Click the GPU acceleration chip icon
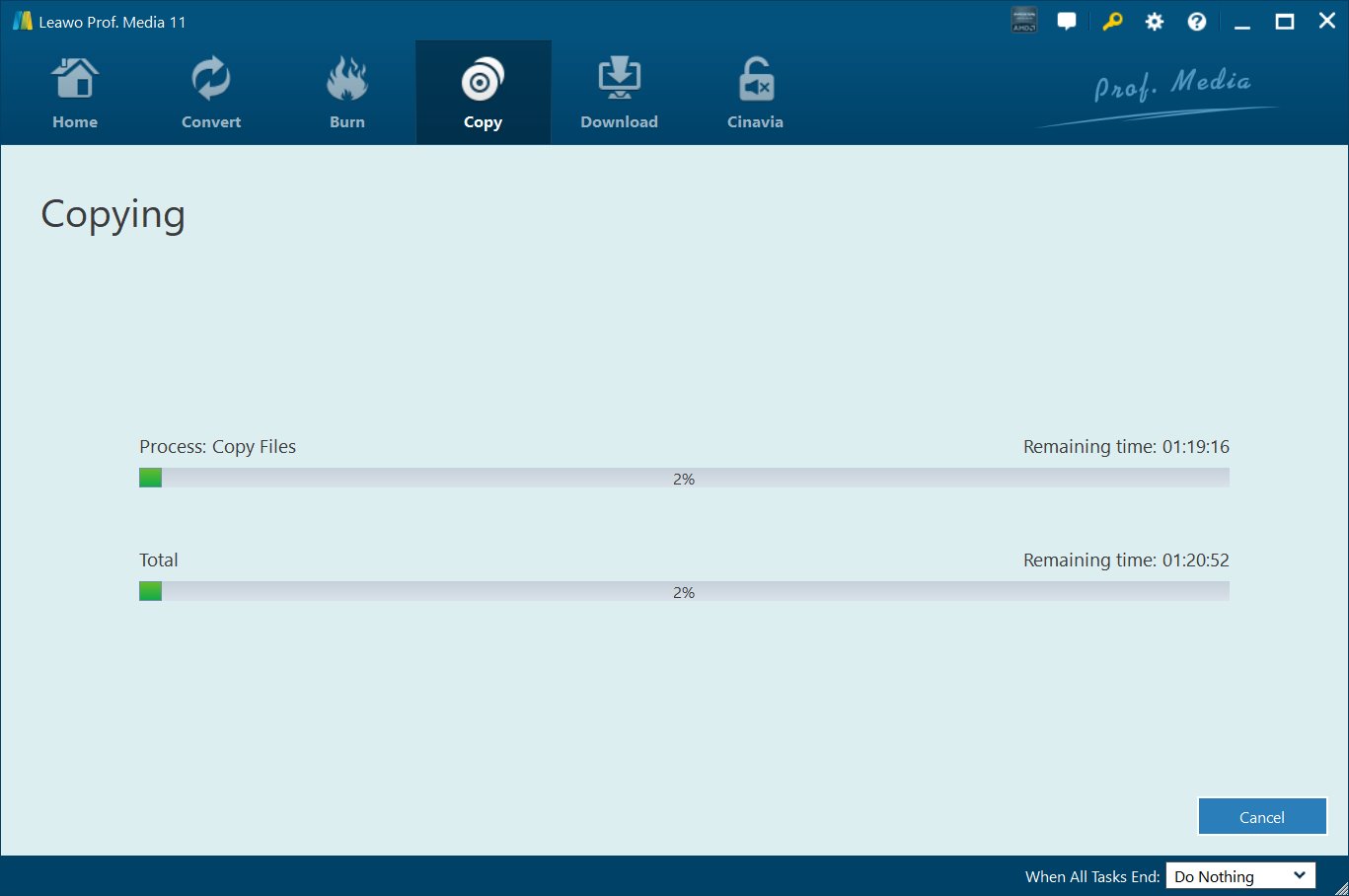The height and width of the screenshot is (896, 1349). pyautogui.click(x=1024, y=21)
